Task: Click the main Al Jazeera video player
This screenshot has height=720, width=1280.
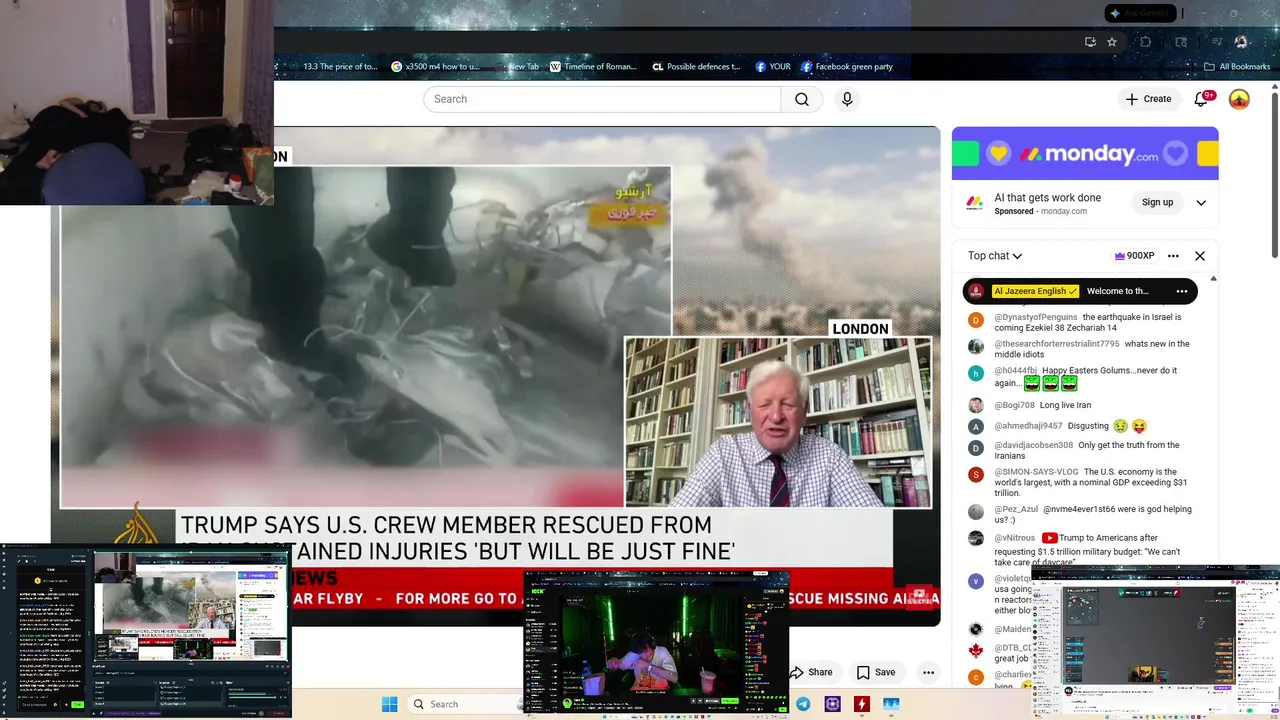Action: (x=496, y=376)
